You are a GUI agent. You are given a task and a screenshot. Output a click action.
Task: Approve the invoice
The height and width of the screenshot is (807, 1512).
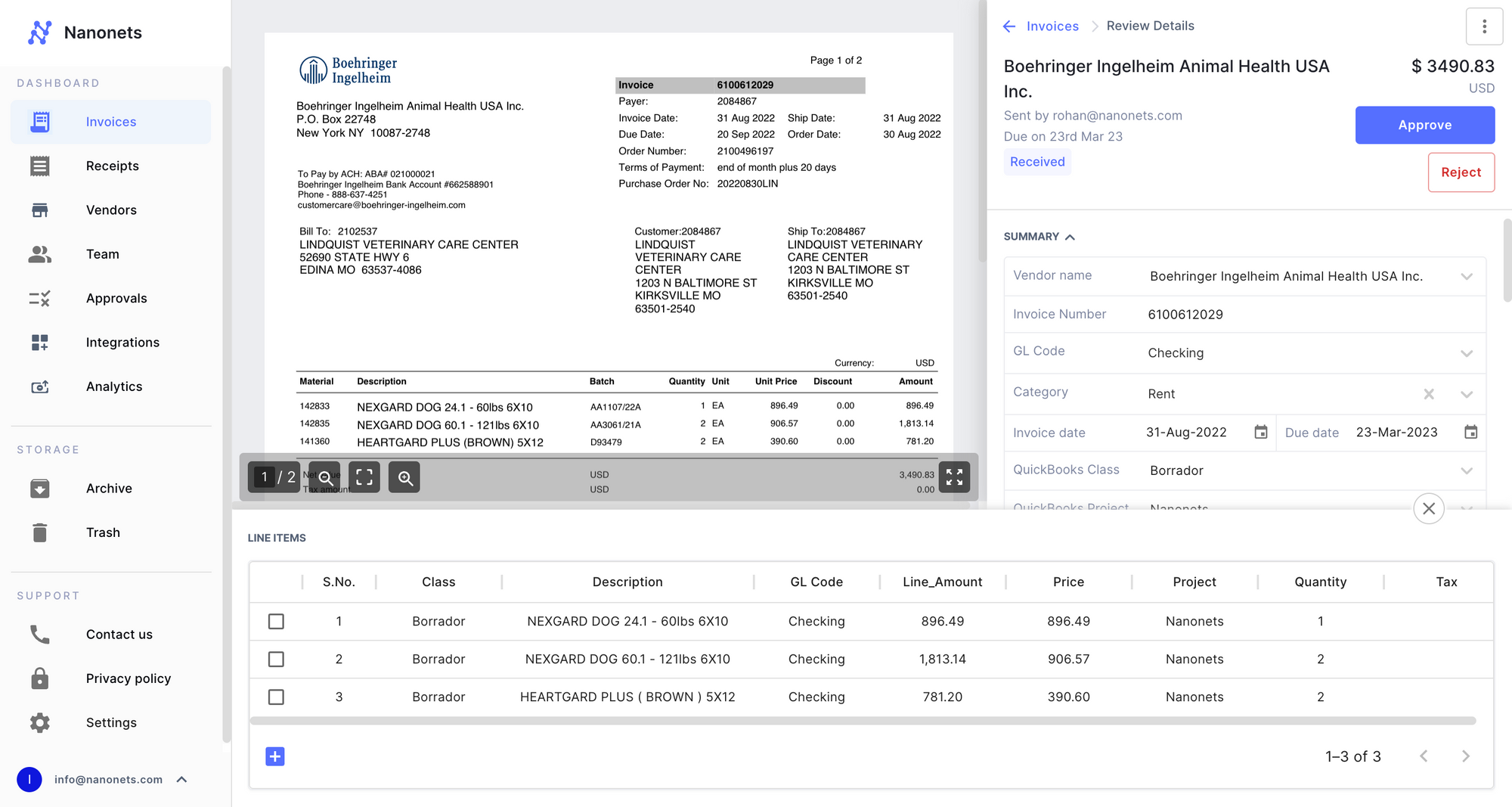[x=1424, y=125]
